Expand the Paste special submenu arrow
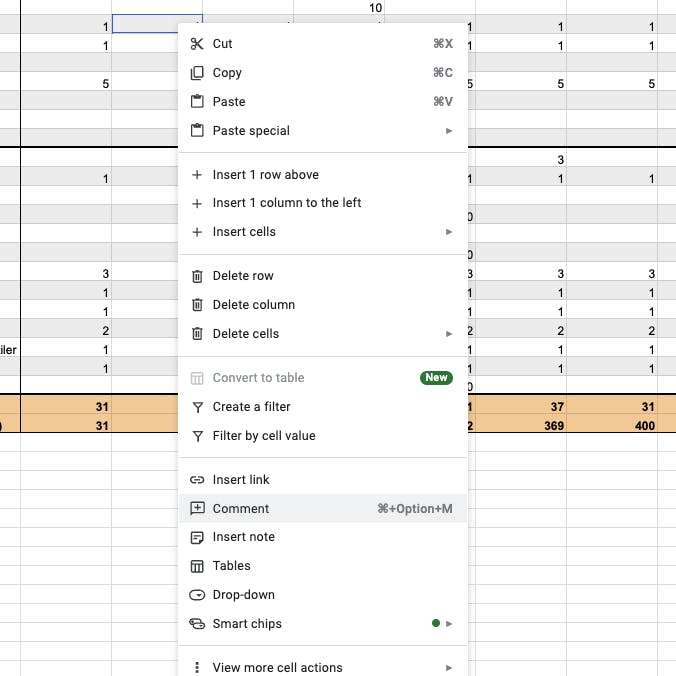Viewport: 676px width, 676px height. (449, 131)
